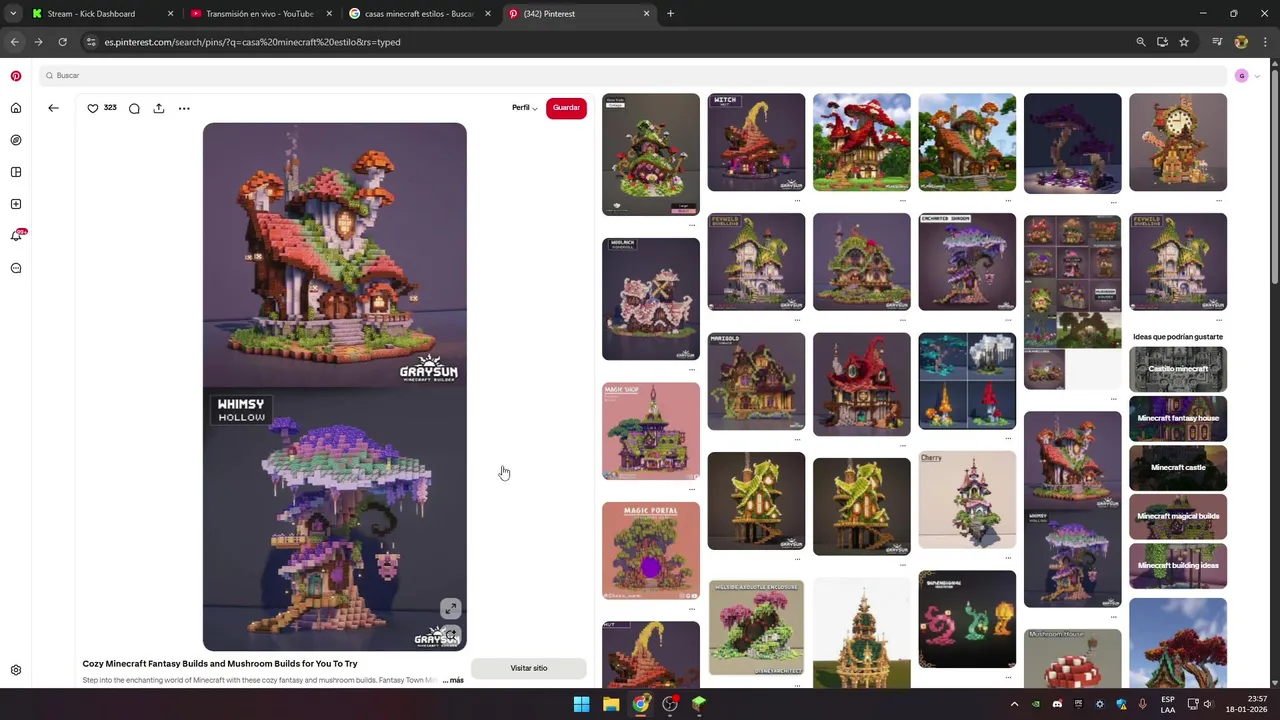This screenshot has width=1280, height=720.
Task: Click the ESP LAA language indicator
Action: [x=1168, y=704]
